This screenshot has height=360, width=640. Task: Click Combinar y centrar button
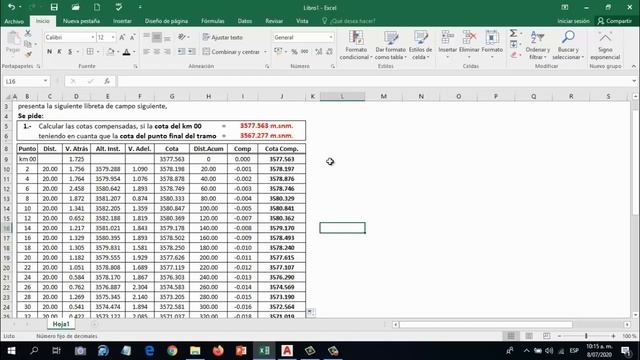pyautogui.click(x=231, y=52)
